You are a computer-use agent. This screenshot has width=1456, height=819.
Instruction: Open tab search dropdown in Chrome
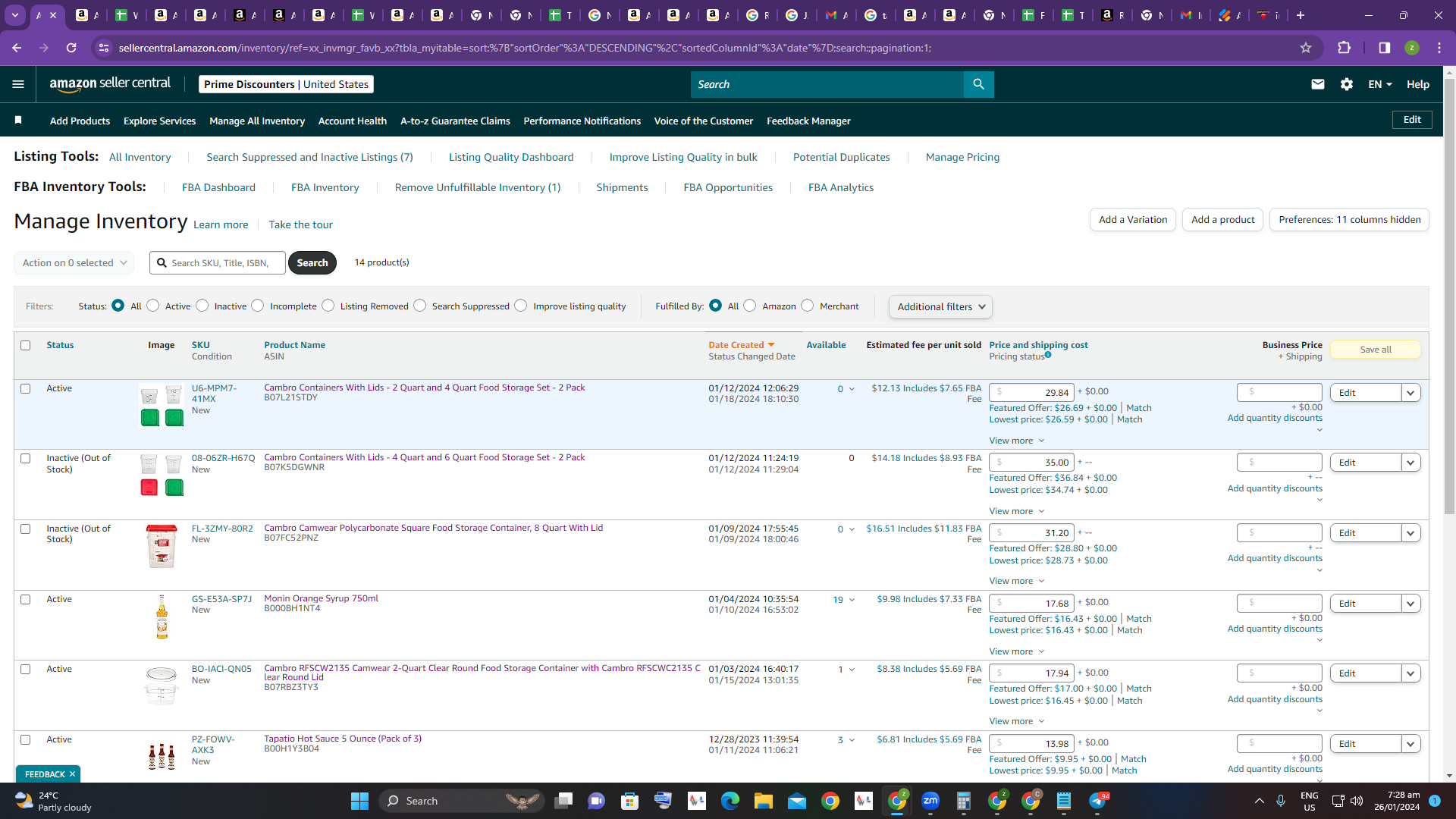(x=14, y=15)
